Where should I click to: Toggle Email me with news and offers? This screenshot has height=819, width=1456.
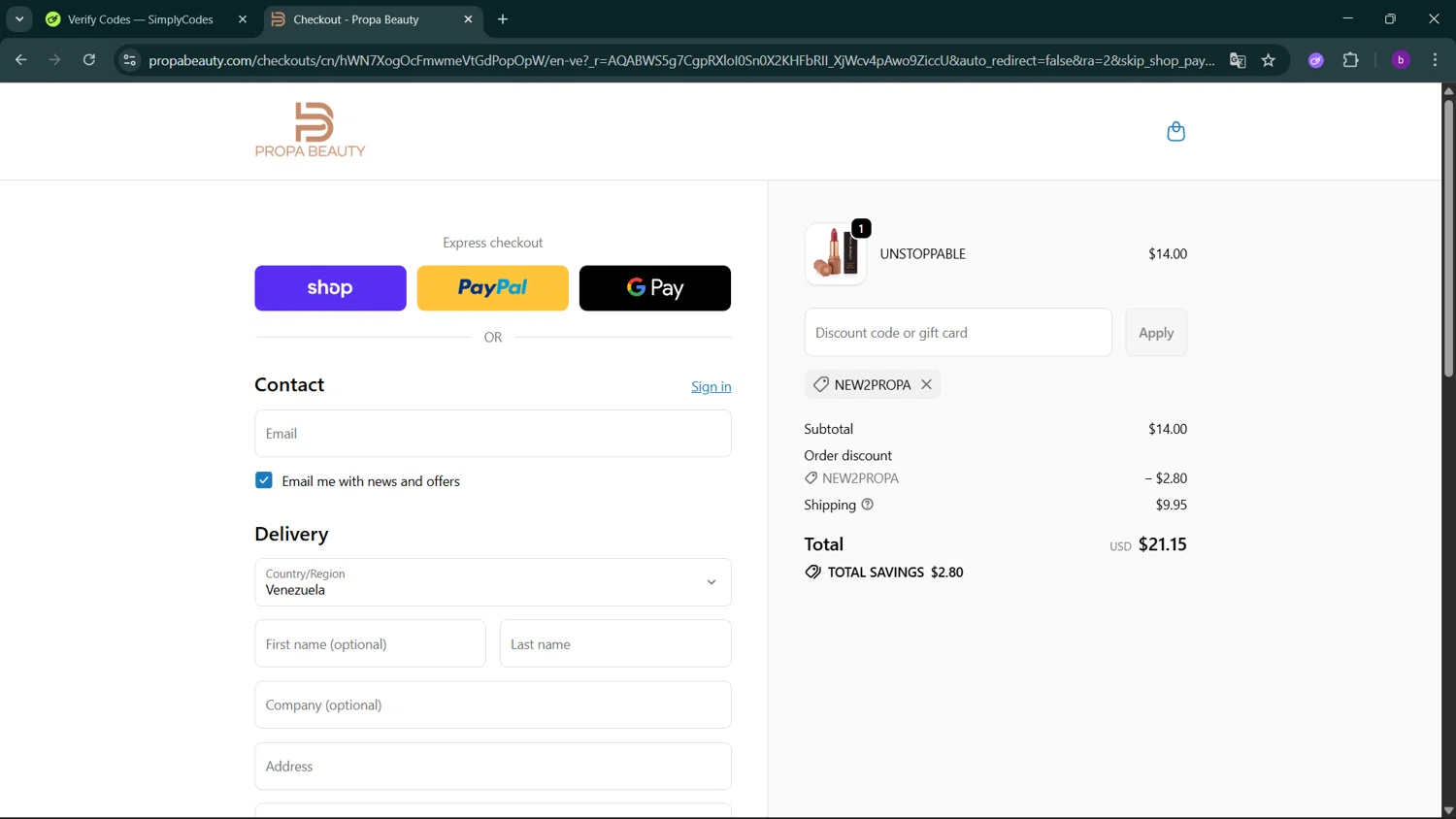coord(264,480)
